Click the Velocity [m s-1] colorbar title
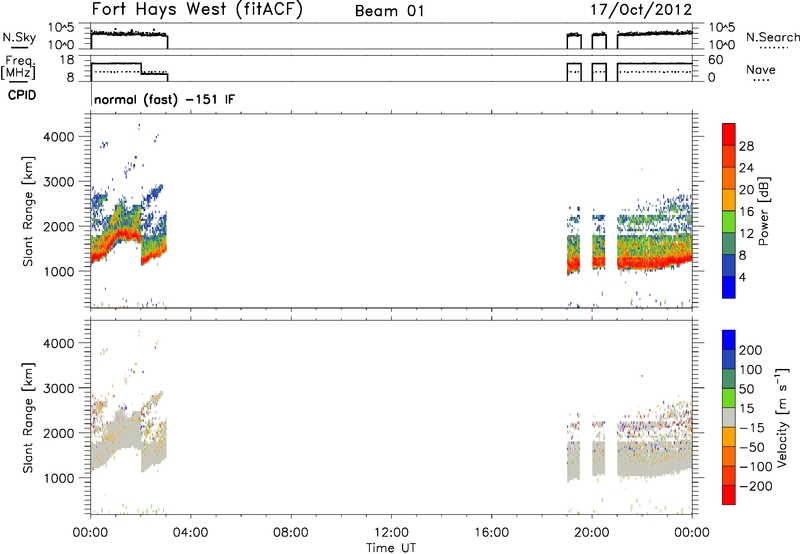The width and height of the screenshot is (800, 554). tap(782, 417)
